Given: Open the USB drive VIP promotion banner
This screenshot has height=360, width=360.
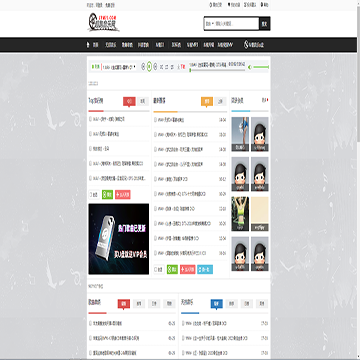Looking at the screenshot, I should 119,239.
